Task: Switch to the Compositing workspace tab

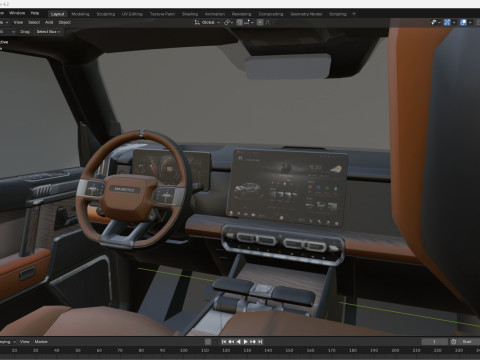Action: [x=271, y=14]
